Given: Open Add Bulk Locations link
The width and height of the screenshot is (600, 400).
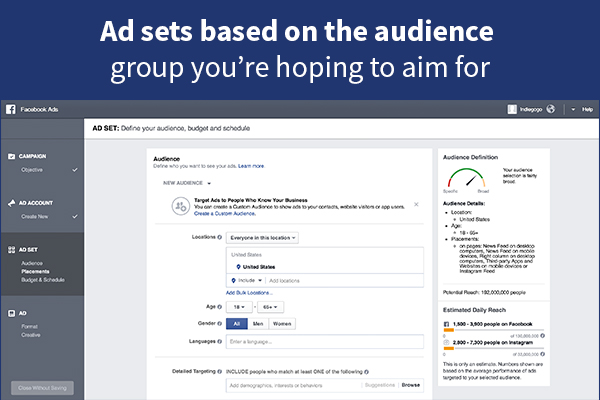Looking at the screenshot, I should [249, 293].
